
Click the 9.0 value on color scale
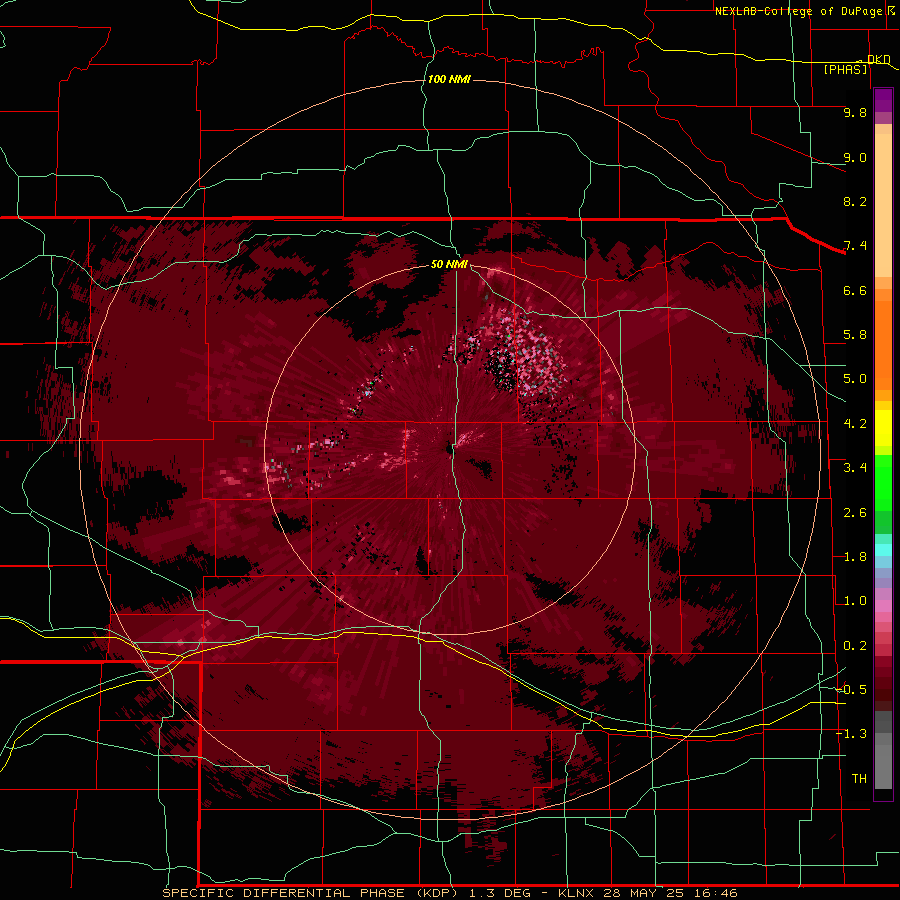pyautogui.click(x=855, y=157)
